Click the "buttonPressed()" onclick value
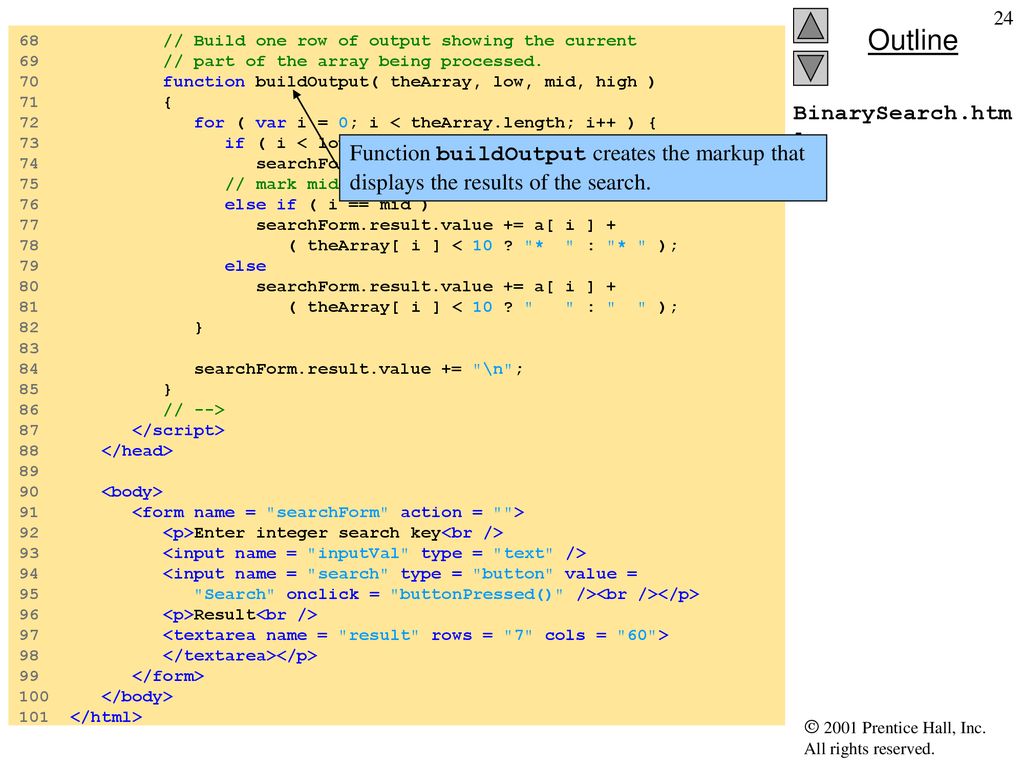Viewport: 1024px width, 768px height. [x=477, y=594]
